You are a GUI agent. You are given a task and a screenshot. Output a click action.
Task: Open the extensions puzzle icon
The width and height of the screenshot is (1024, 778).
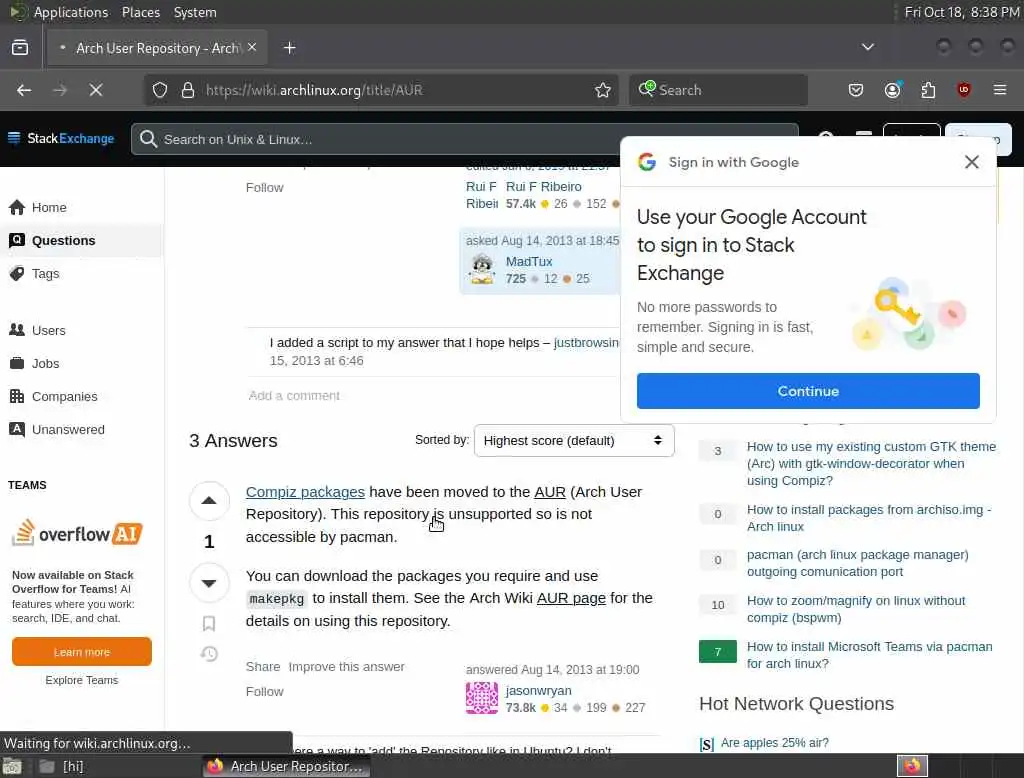click(928, 89)
